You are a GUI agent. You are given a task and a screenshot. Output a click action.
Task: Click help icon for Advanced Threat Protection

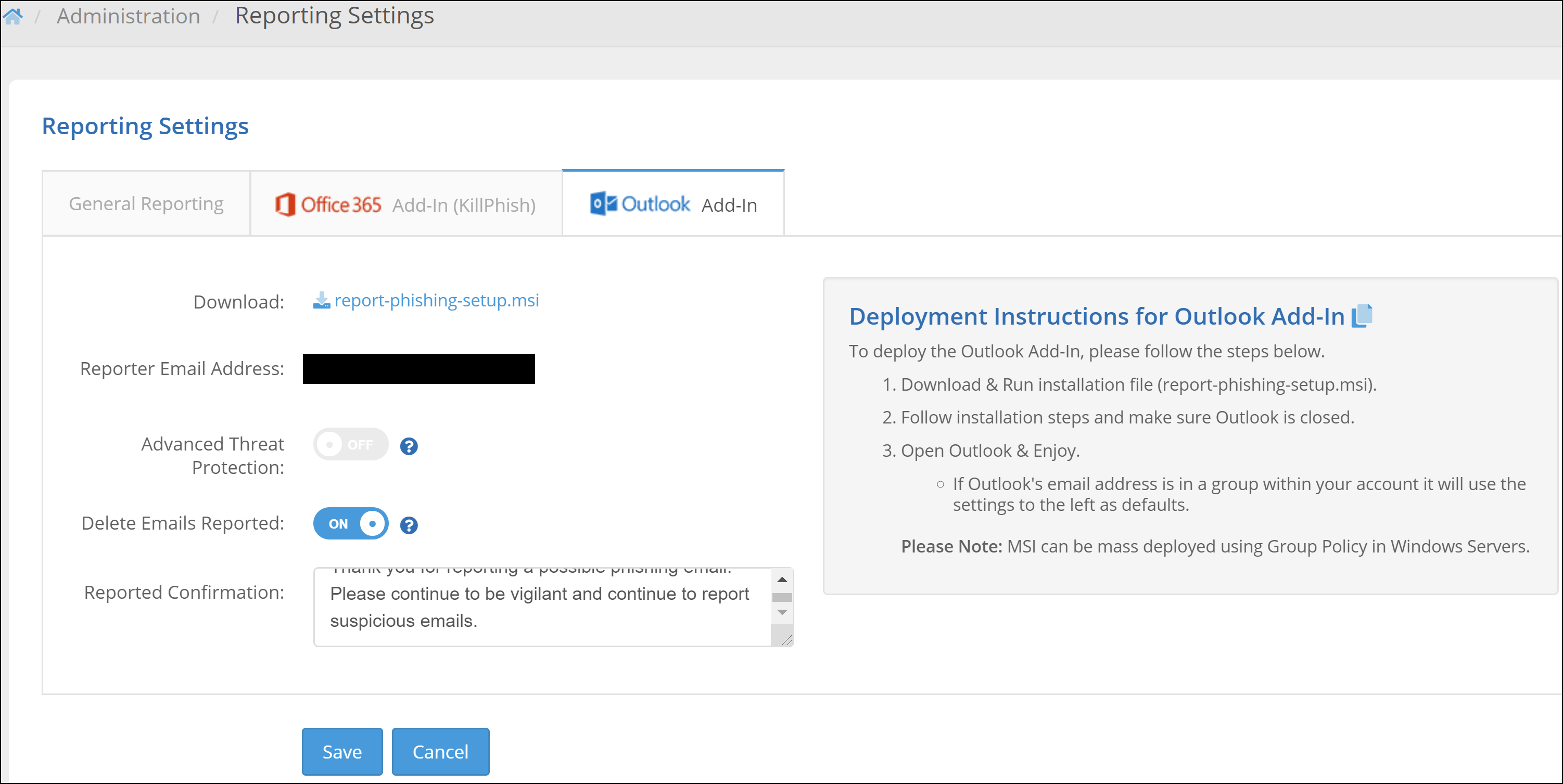(x=409, y=446)
